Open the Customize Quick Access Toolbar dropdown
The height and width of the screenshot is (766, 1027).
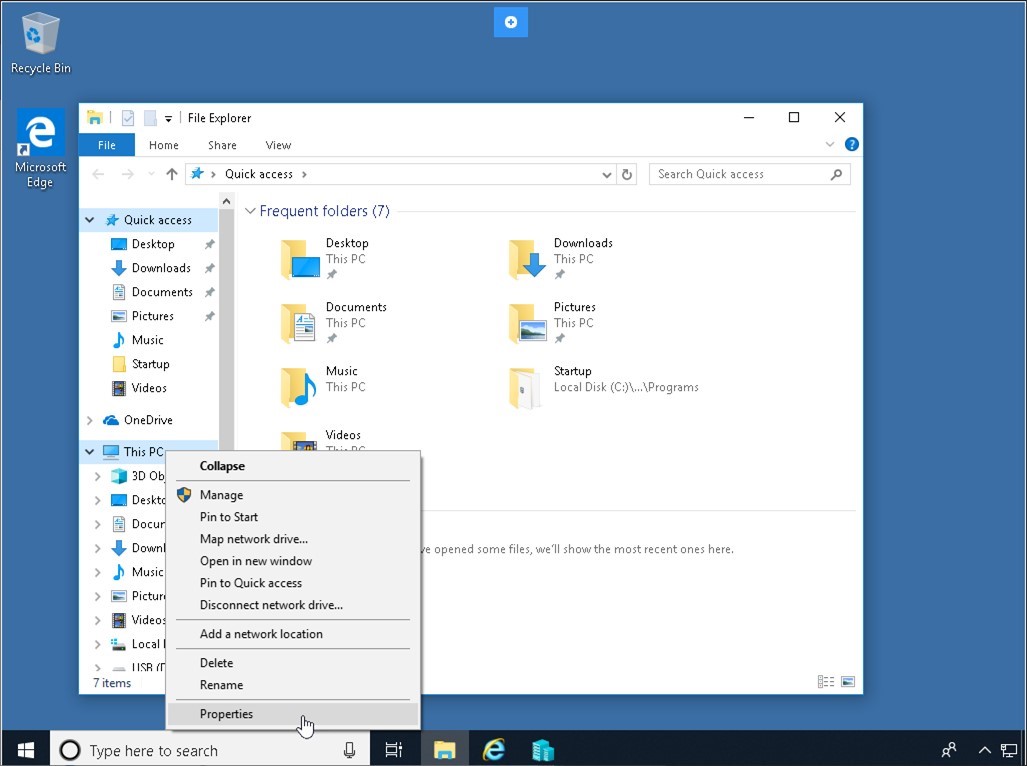168,119
